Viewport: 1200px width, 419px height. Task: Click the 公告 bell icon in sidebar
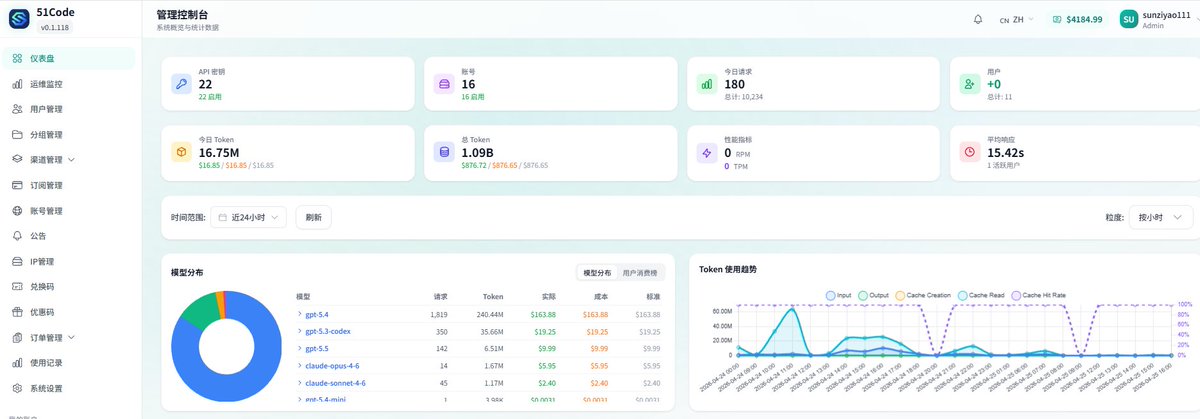17,236
